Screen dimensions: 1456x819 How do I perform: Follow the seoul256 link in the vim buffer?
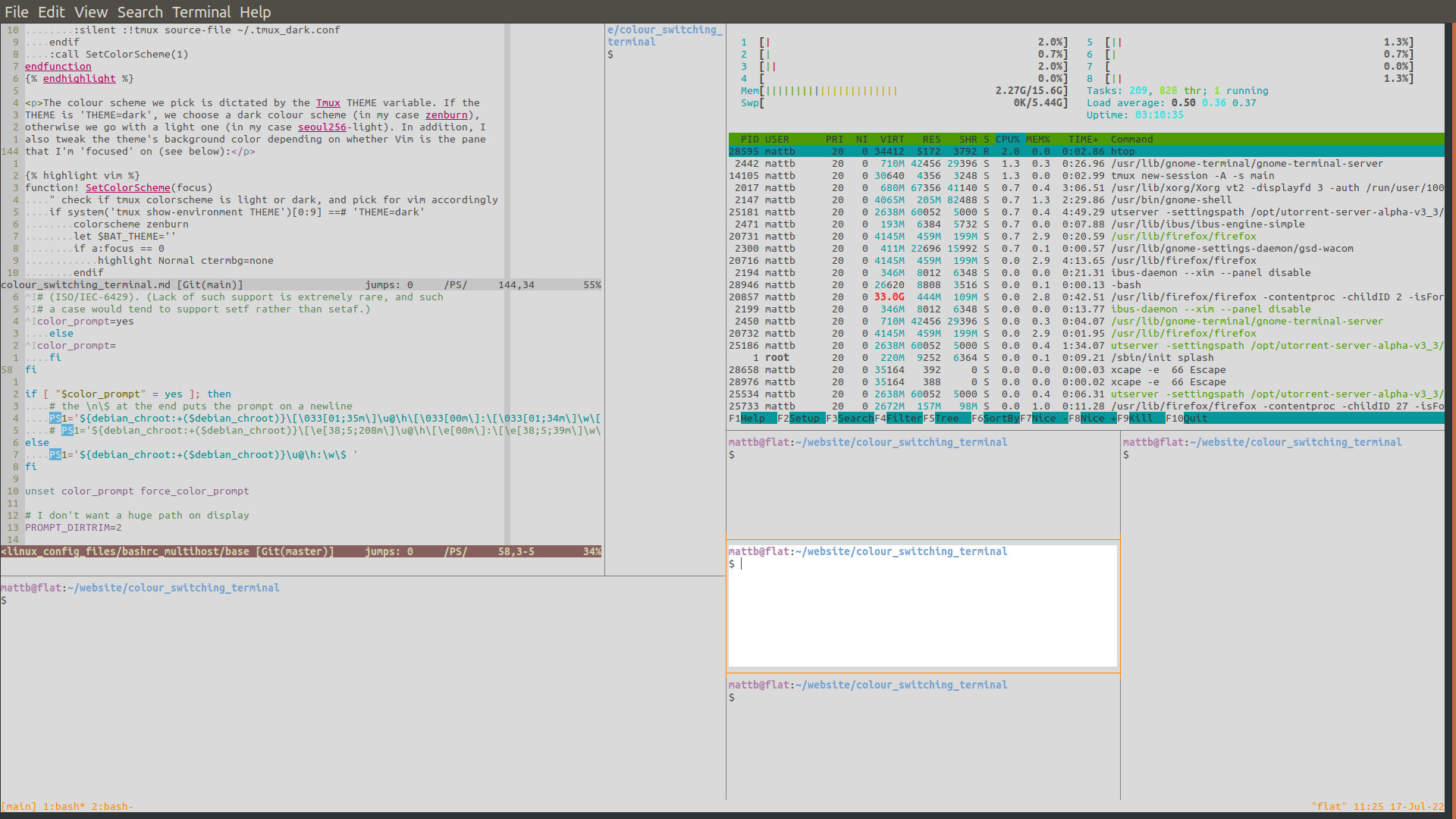pos(322,127)
